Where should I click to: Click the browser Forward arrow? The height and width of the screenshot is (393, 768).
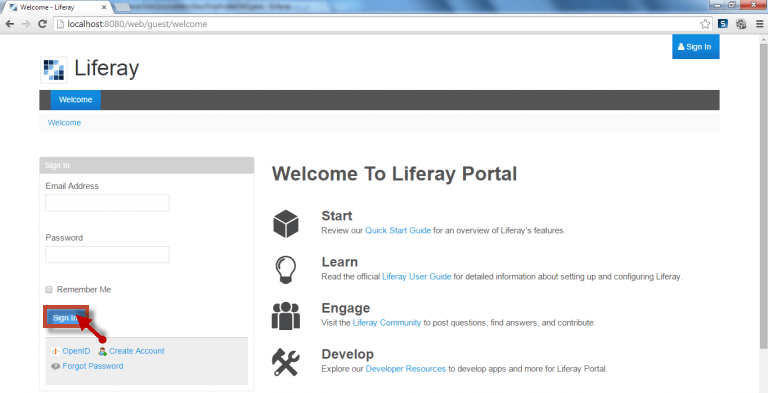[26, 24]
